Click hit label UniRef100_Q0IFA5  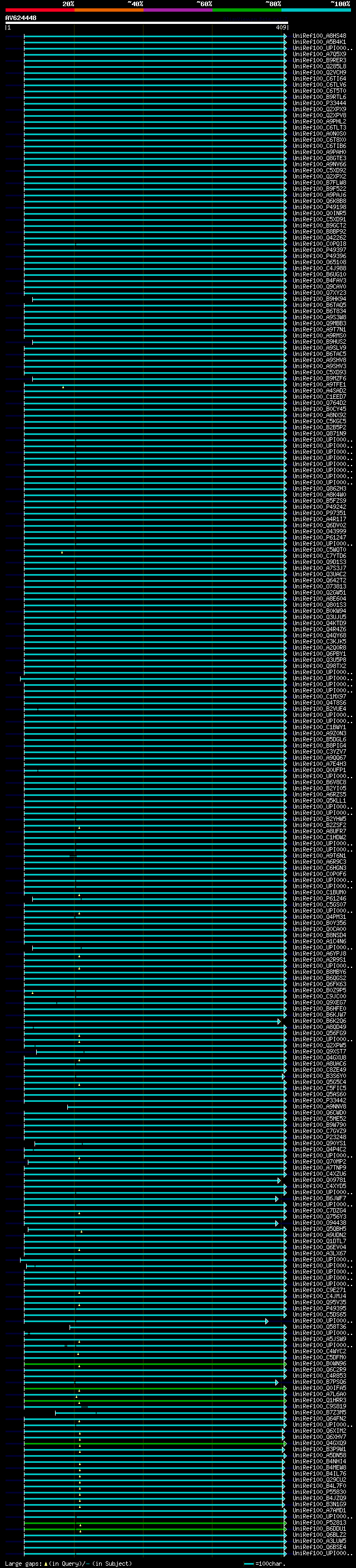click(319, 1388)
